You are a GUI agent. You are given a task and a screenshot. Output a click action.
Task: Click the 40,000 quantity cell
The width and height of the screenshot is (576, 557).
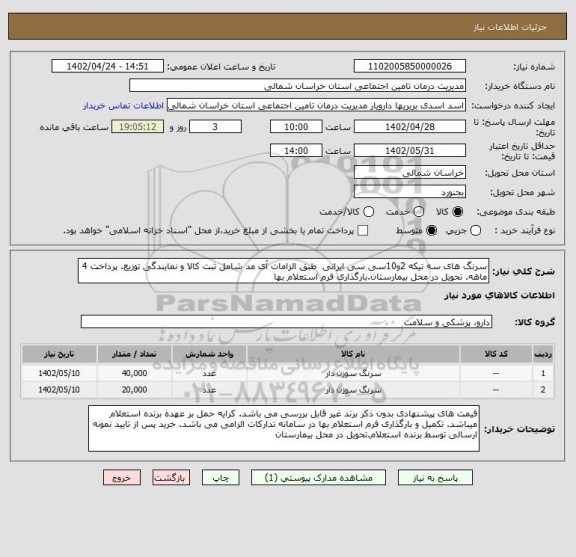pyautogui.click(x=134, y=373)
